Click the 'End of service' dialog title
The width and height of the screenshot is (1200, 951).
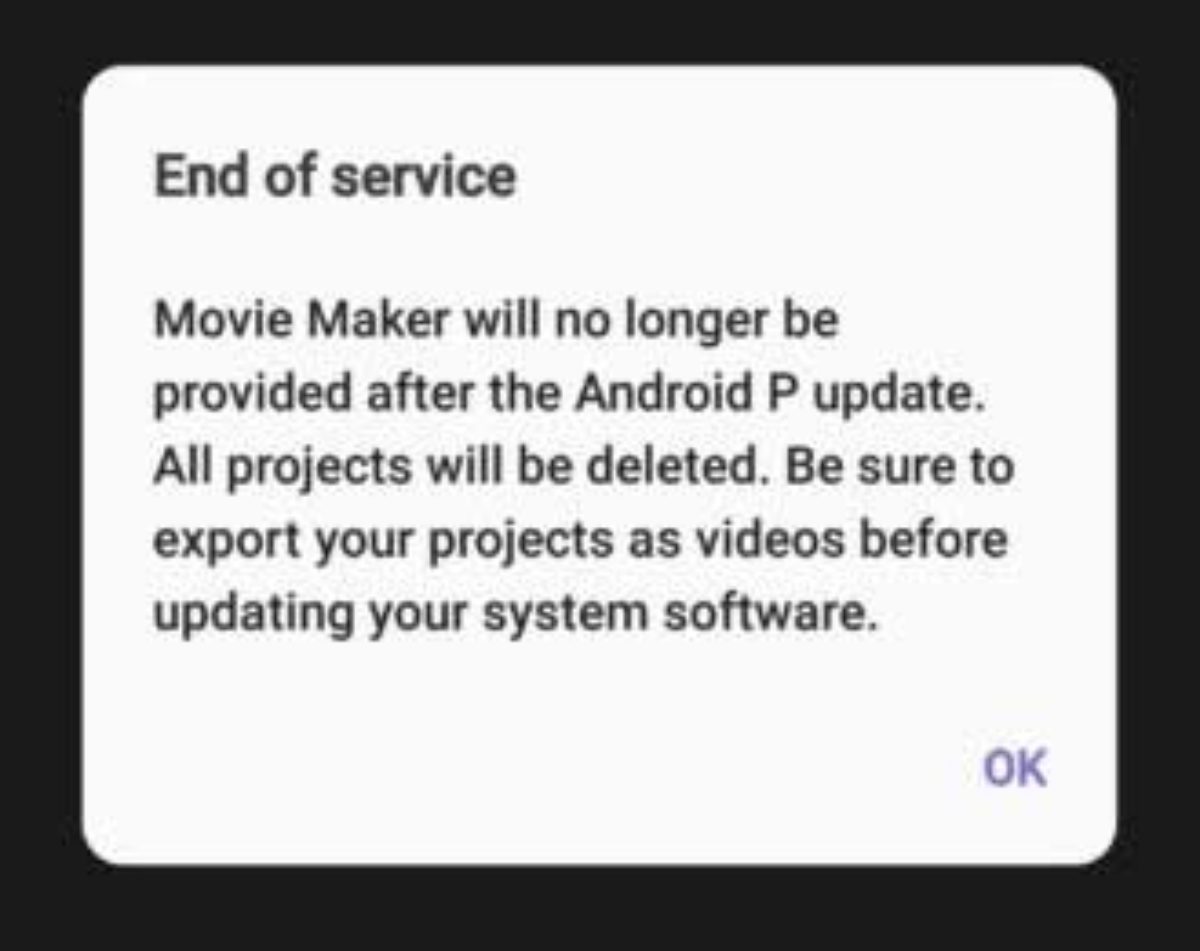point(335,176)
